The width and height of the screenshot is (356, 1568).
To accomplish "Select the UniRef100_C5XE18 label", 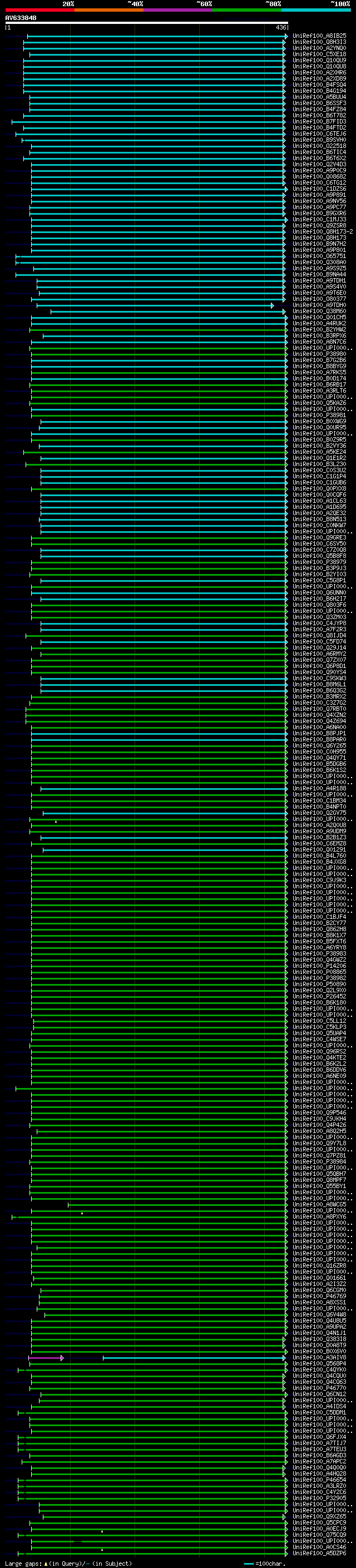I will 319,54.
